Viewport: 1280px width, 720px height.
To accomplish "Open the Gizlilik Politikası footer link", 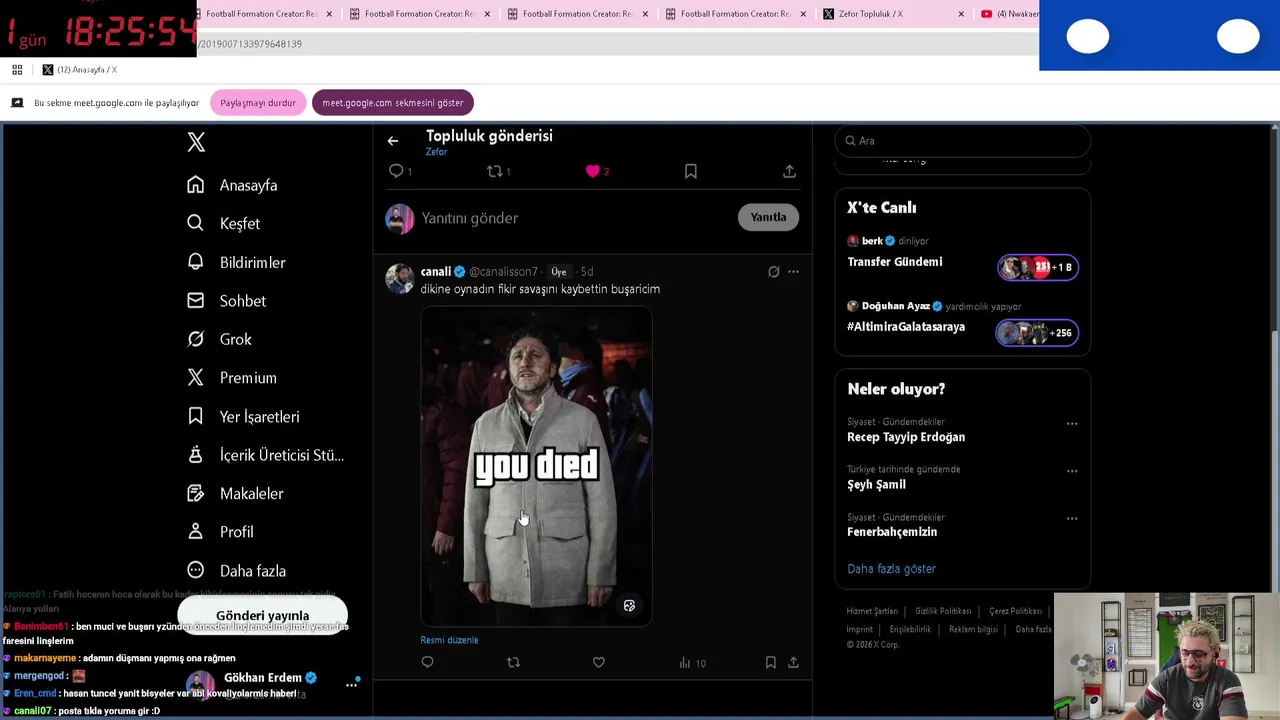I will point(943,611).
